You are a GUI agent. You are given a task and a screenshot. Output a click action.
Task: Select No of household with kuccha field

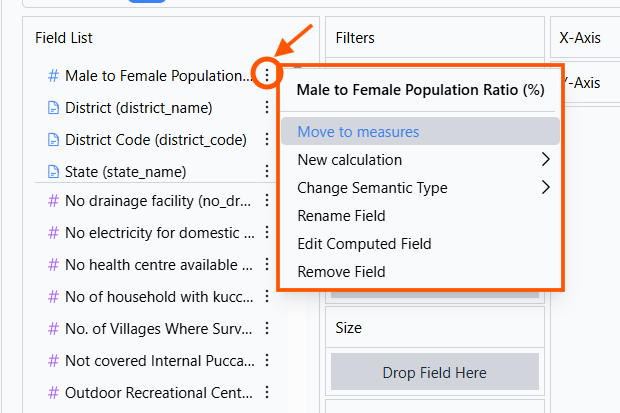[150, 297]
